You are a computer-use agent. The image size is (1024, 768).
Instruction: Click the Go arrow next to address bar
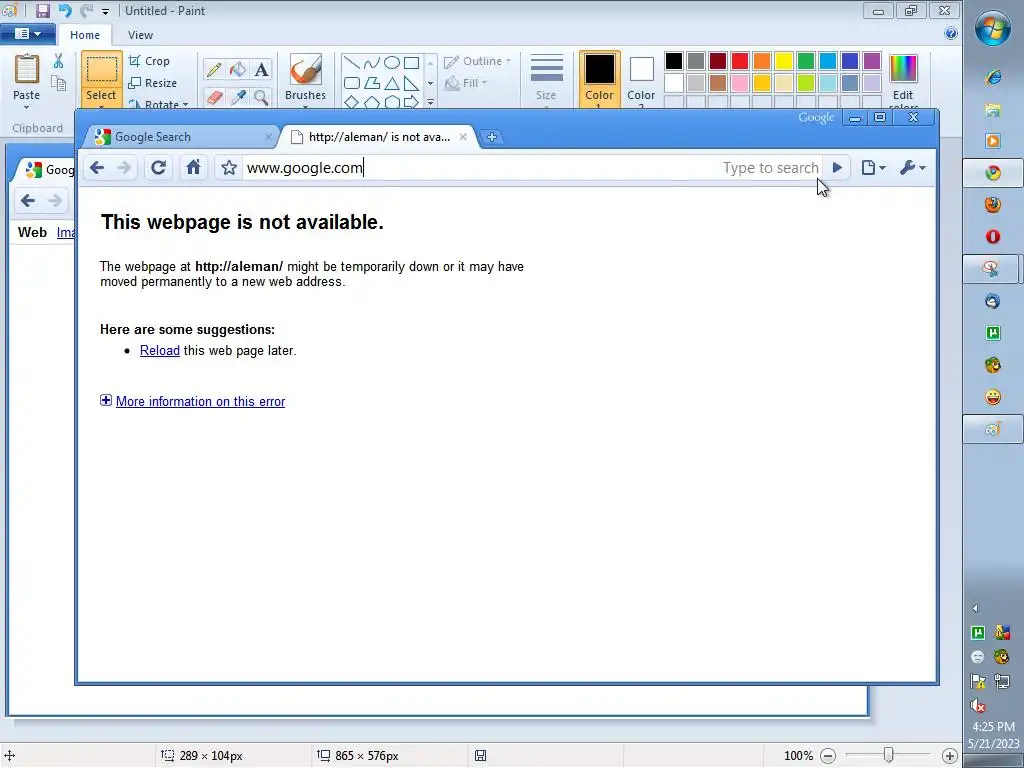coord(837,168)
